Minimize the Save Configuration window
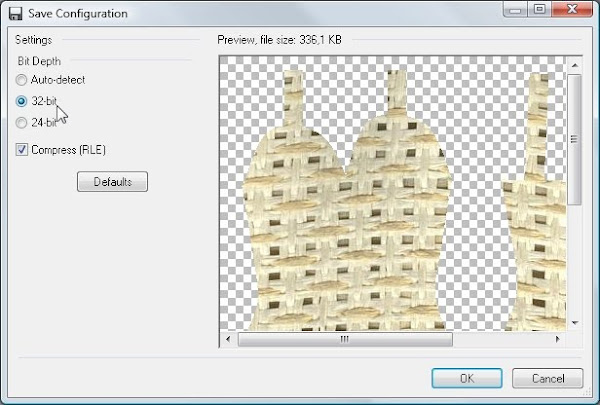Screen dimensions: 600x405 click(x=515, y=9)
